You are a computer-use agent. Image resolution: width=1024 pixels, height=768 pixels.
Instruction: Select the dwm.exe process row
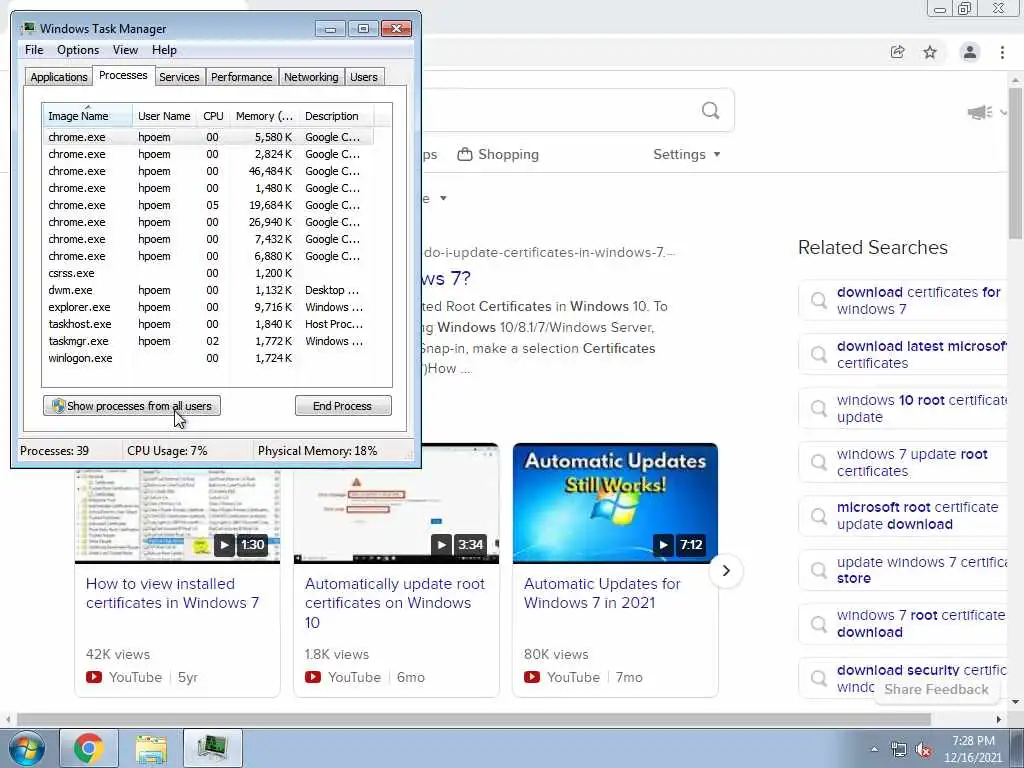click(209, 290)
